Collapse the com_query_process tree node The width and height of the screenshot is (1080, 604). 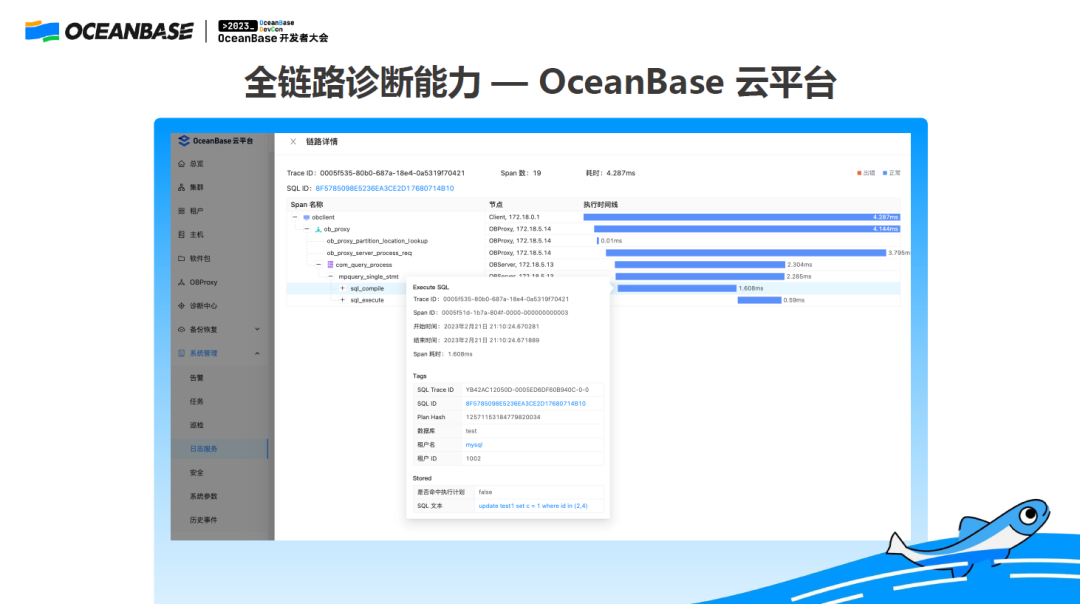tap(319, 264)
